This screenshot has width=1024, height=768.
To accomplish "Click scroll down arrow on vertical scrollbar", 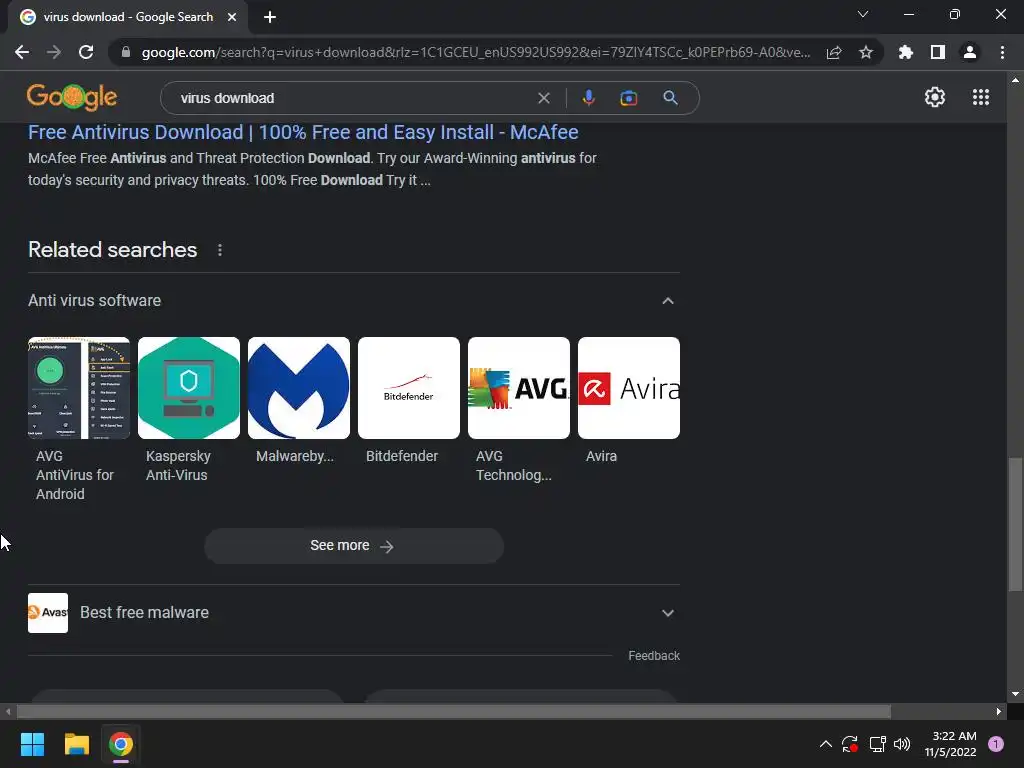I will click(x=1015, y=694).
